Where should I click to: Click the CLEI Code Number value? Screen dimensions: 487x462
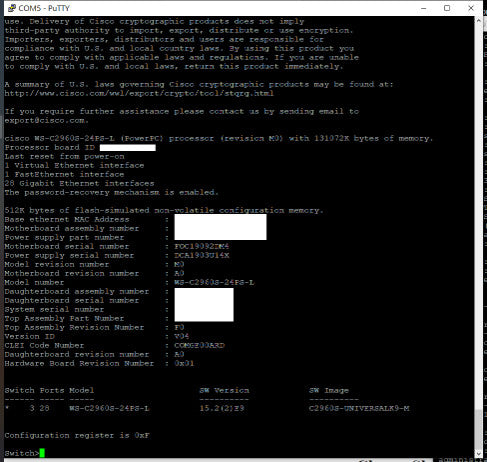click(x=199, y=345)
